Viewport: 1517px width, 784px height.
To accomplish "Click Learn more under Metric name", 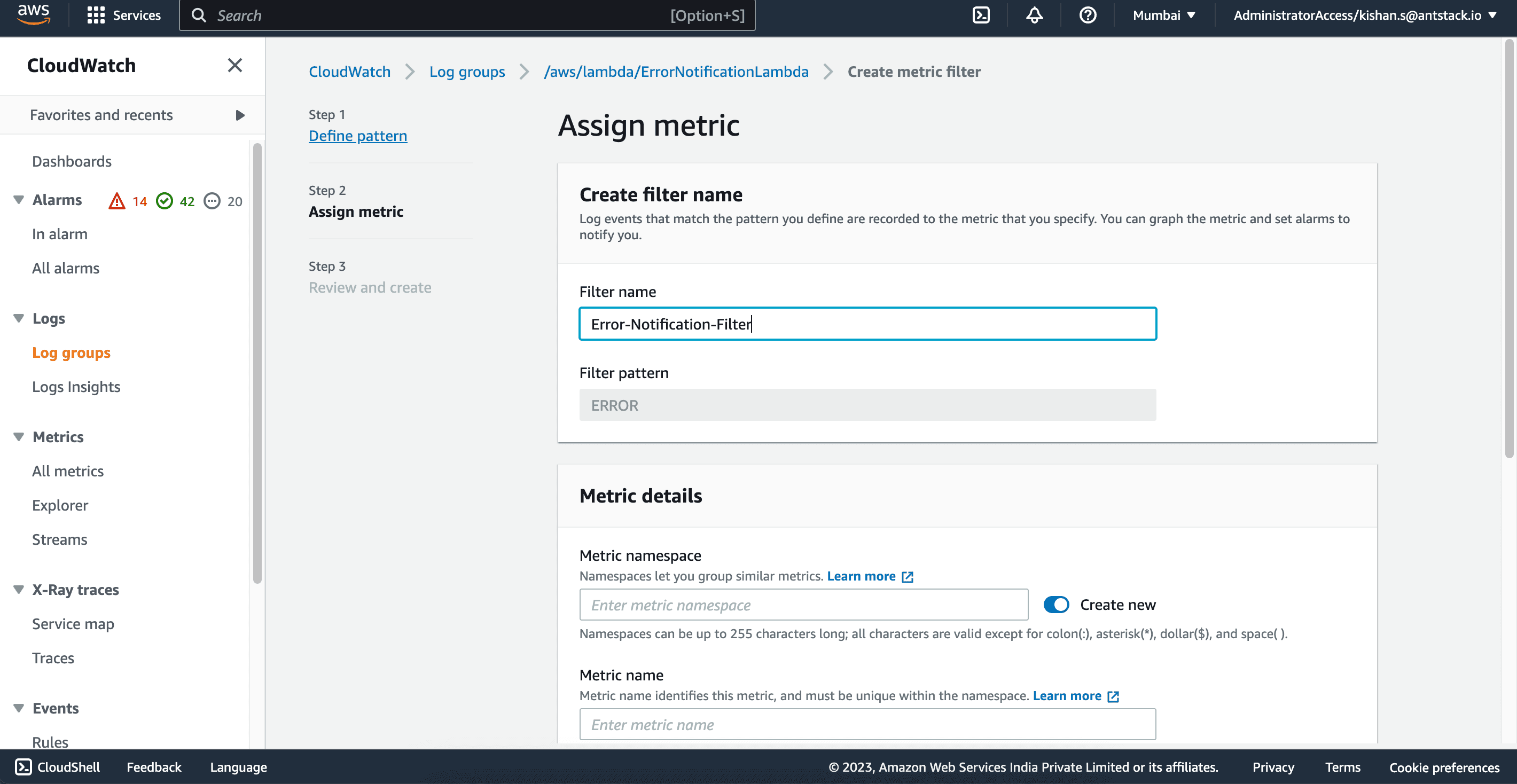I will point(1067,696).
